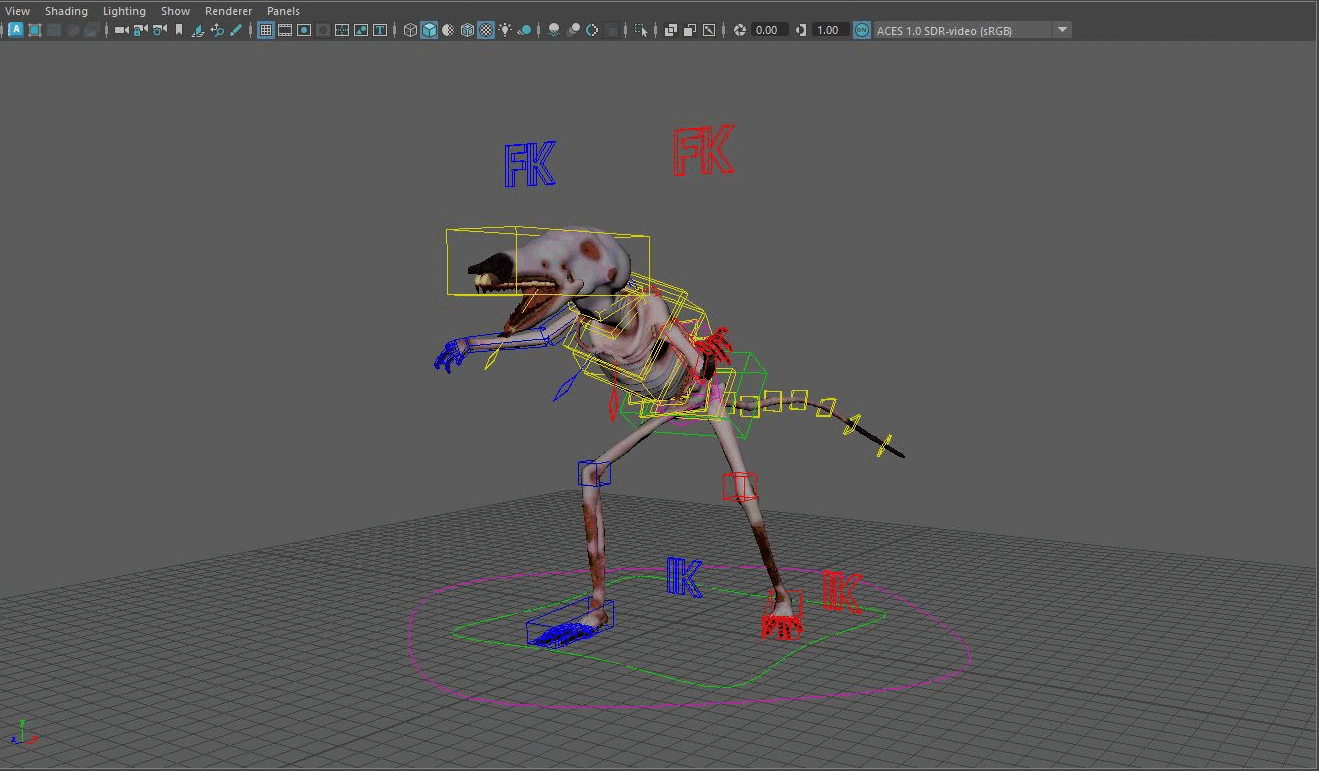The height and width of the screenshot is (771, 1319).
Task: Toggle the X-Ray Joints icon
Action: [x=709, y=30]
